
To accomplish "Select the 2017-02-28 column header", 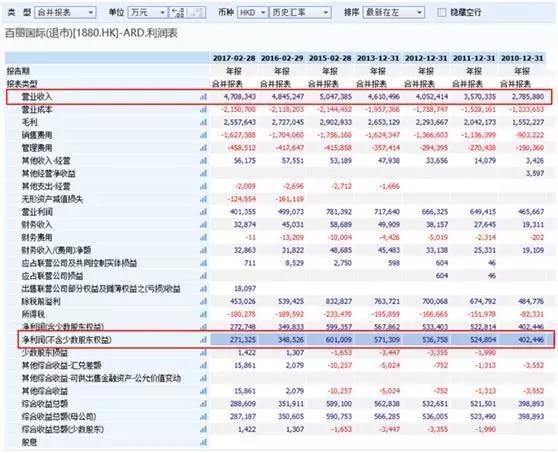I will (234, 58).
